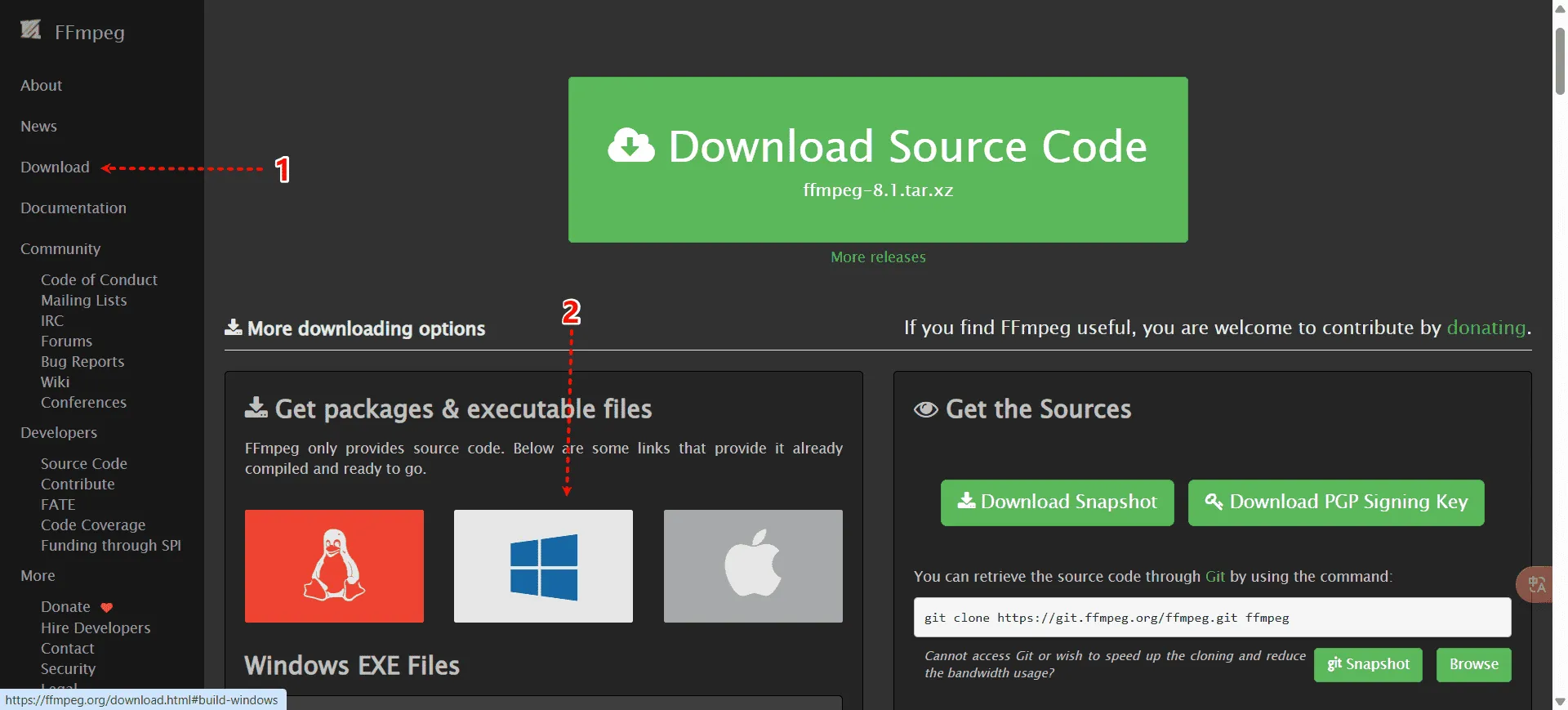
Task: Open Bug Reports under Community
Action: tap(82, 362)
